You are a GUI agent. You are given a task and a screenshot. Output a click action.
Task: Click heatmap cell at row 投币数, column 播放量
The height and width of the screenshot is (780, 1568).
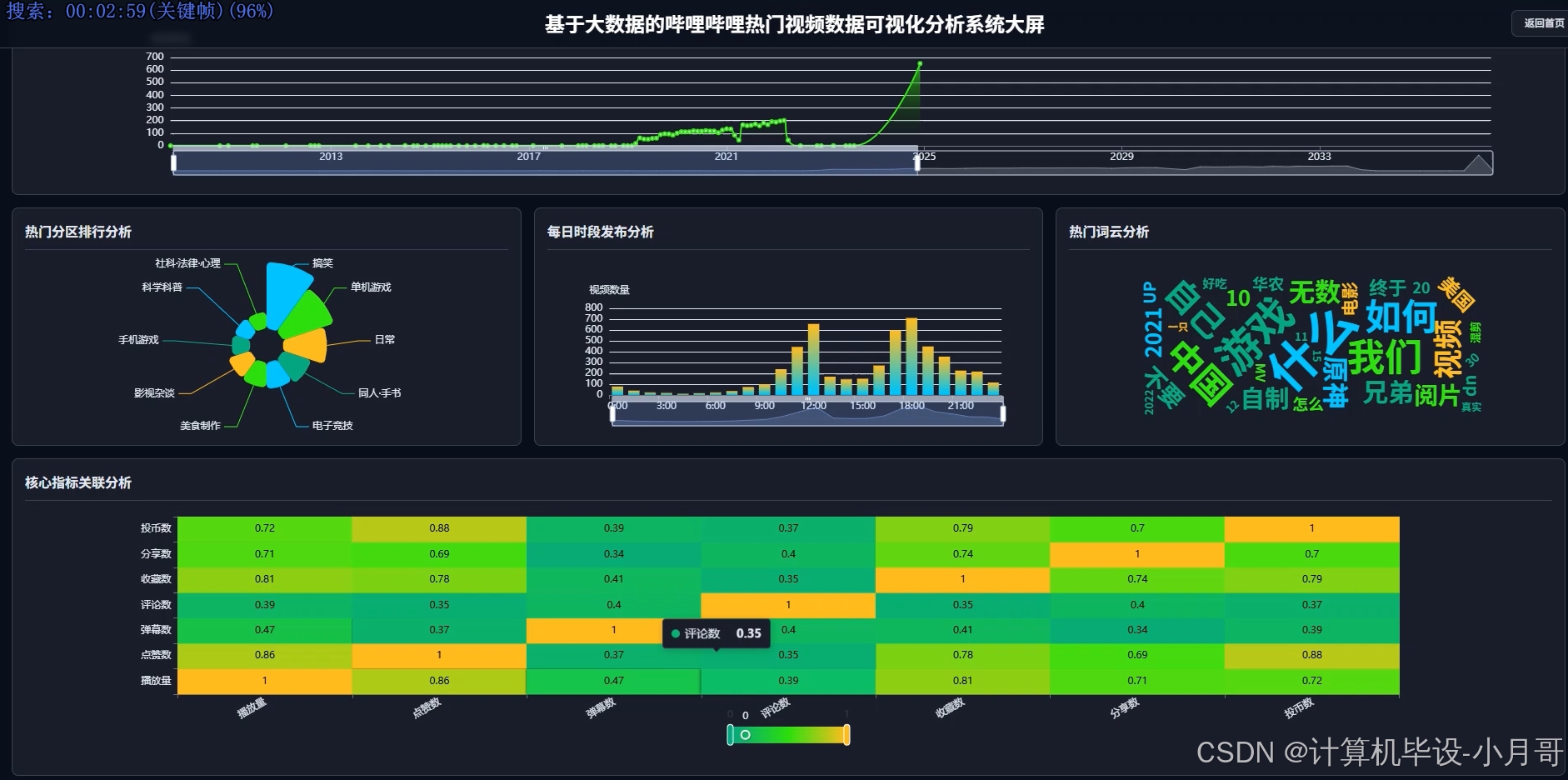click(x=265, y=528)
